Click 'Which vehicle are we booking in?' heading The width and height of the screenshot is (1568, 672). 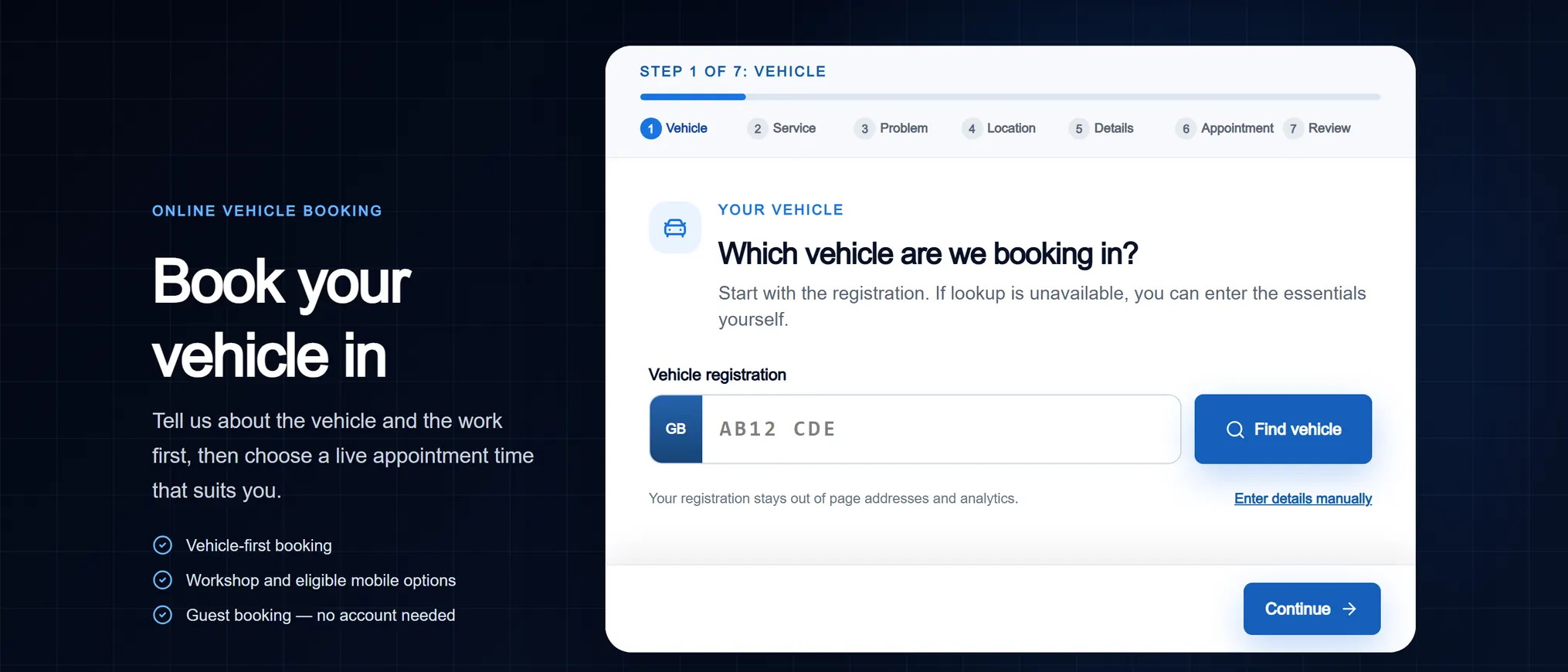click(928, 254)
